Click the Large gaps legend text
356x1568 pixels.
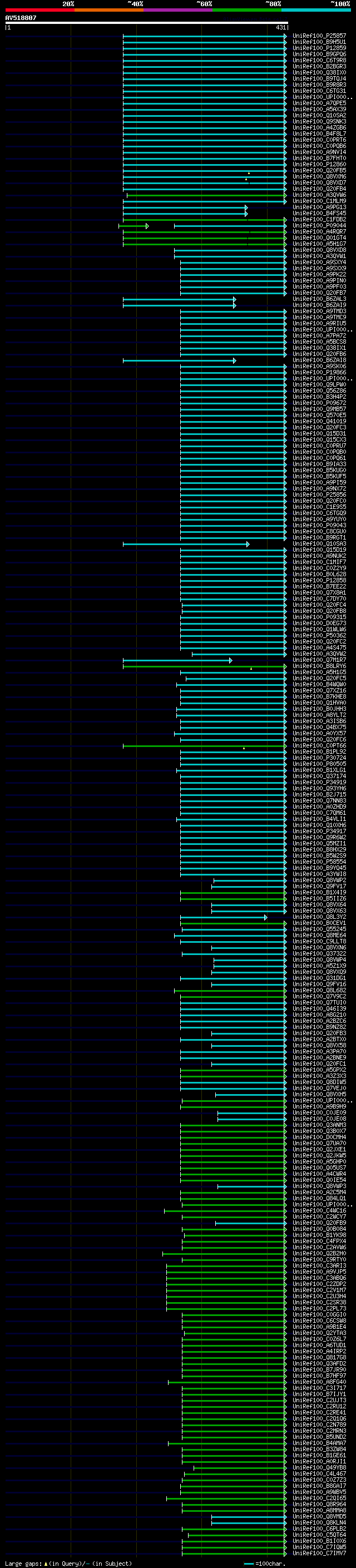(x=68, y=1563)
